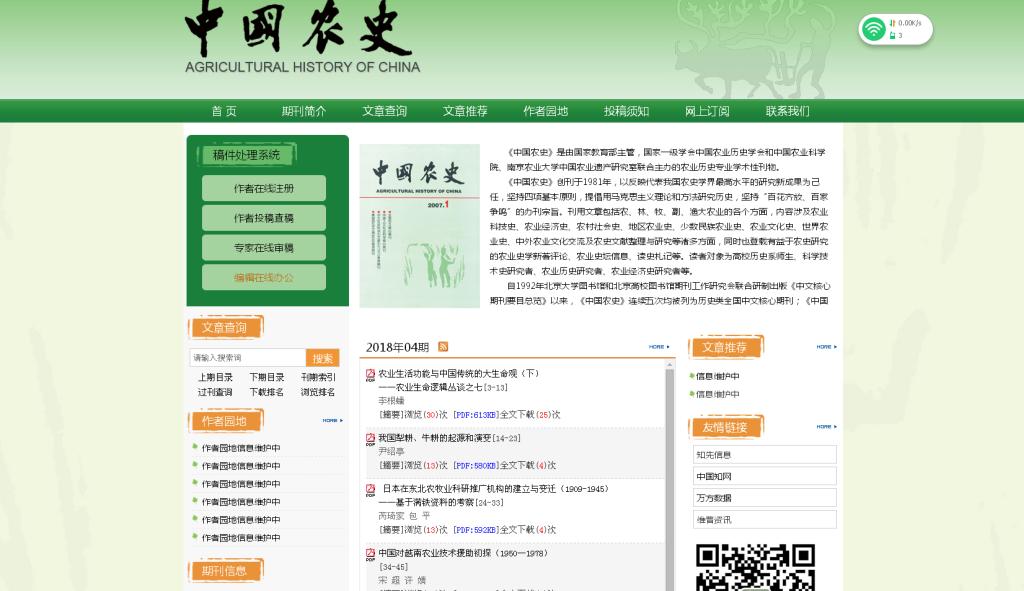Click the MORE link in sidebar 文章推荐 section
This screenshot has height=591, width=1024.
click(x=826, y=347)
